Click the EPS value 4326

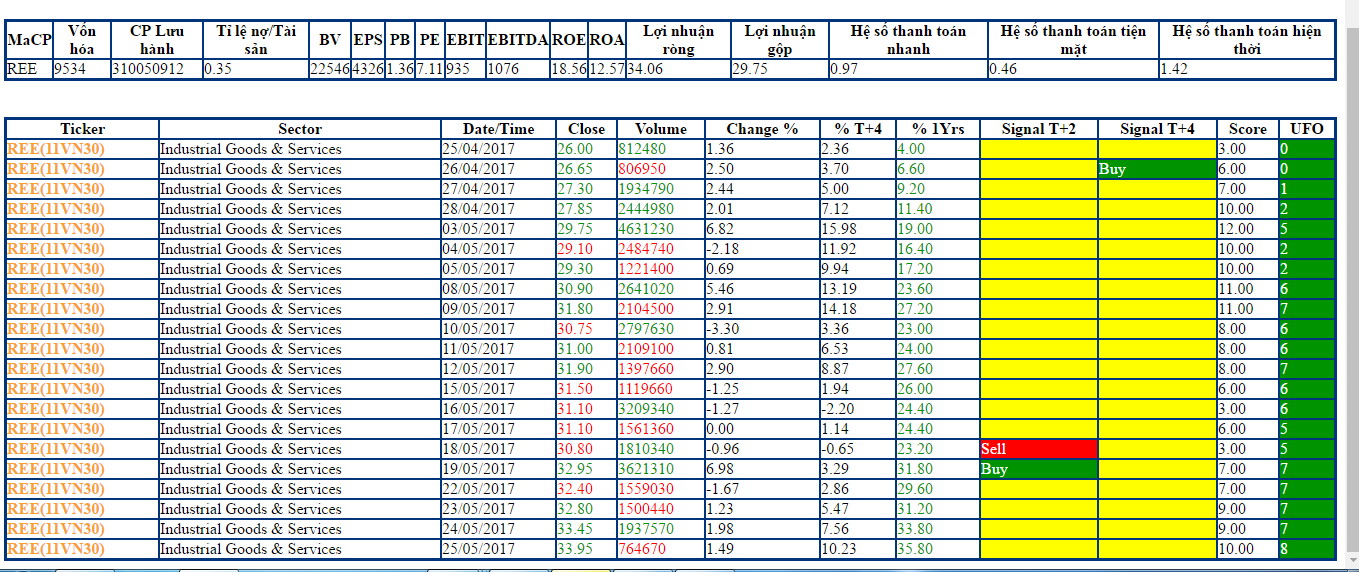pos(368,69)
